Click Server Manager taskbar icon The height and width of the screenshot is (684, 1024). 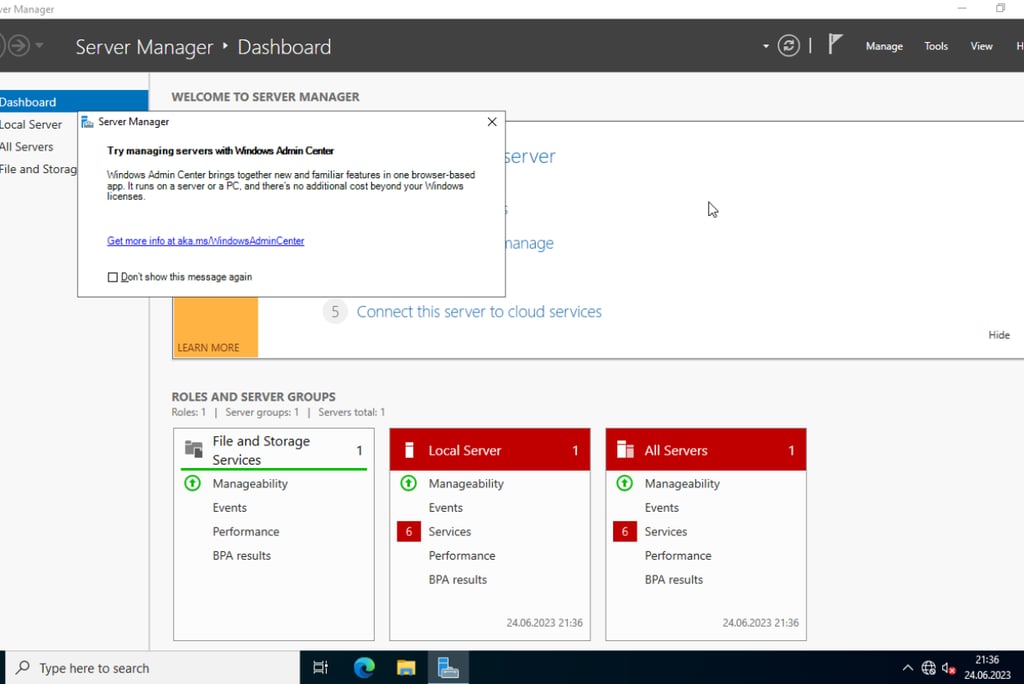click(448, 668)
